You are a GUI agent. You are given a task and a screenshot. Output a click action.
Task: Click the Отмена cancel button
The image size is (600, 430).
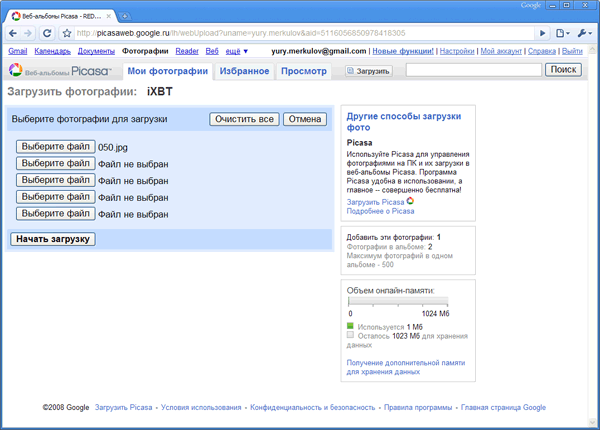pyautogui.click(x=305, y=119)
